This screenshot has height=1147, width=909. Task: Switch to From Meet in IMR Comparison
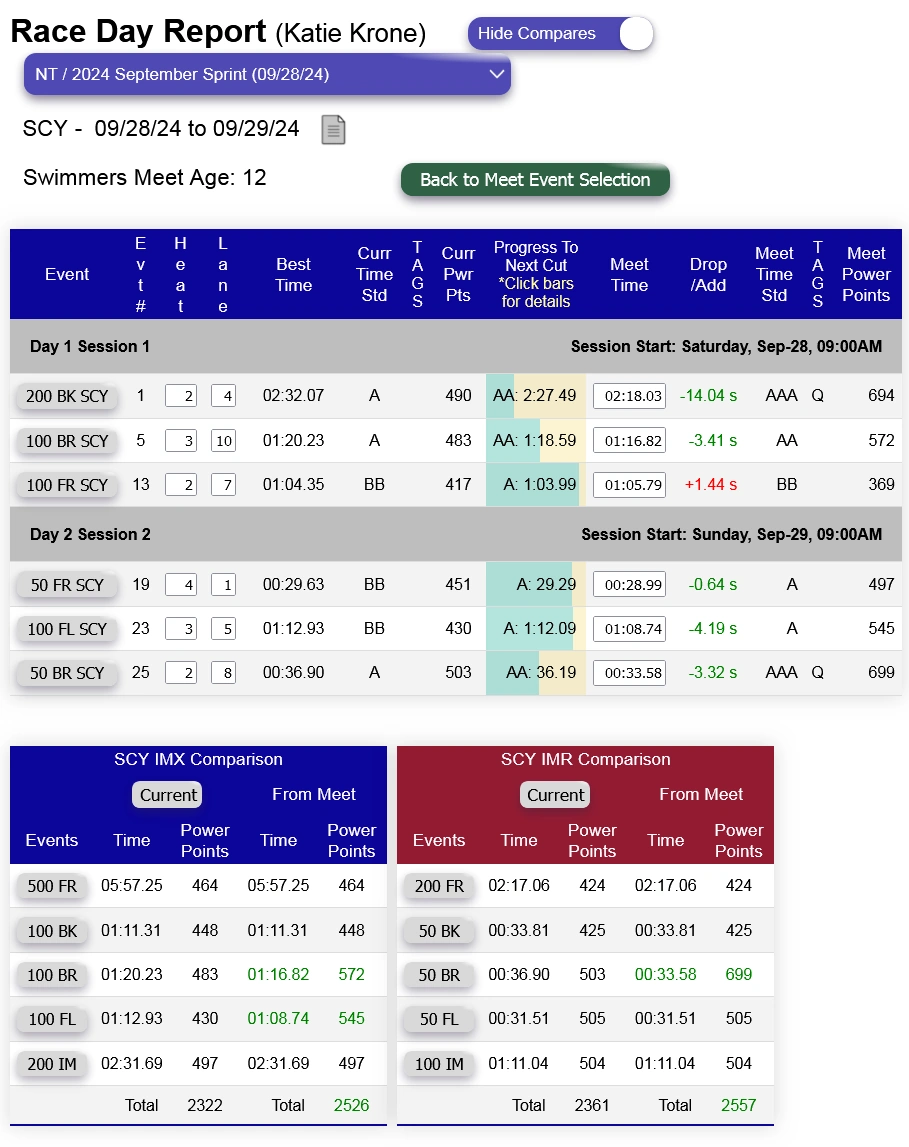(x=701, y=795)
